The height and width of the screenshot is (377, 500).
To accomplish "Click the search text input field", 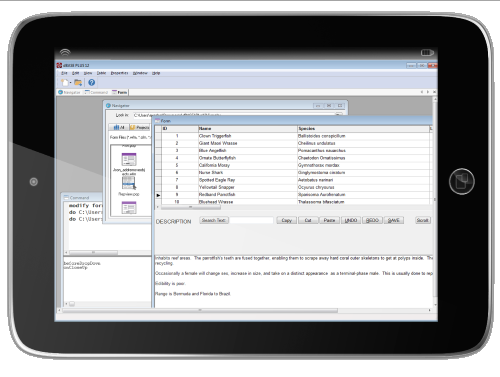I will click(x=252, y=220).
